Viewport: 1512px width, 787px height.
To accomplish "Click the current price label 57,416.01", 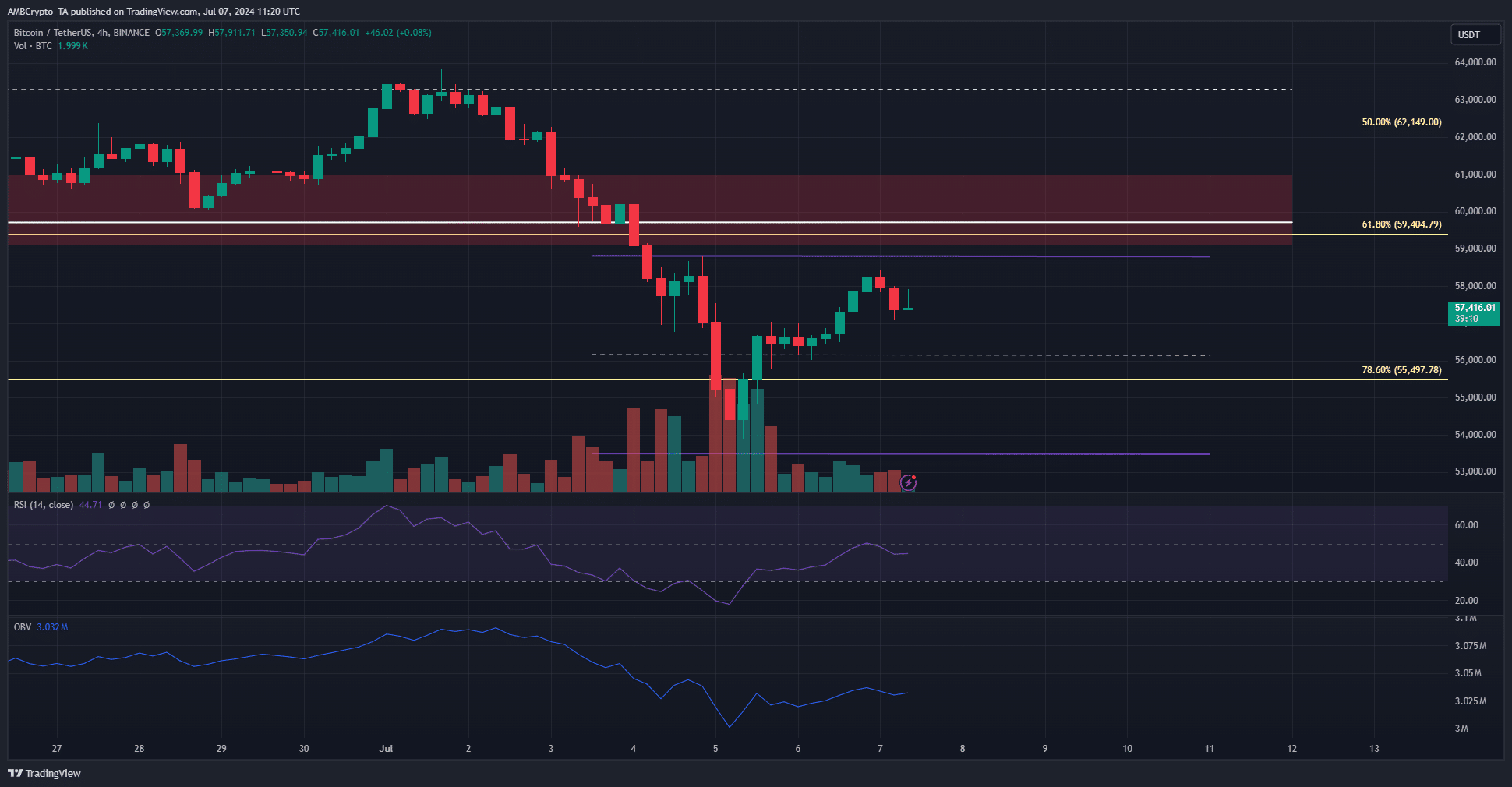I will coord(1474,313).
